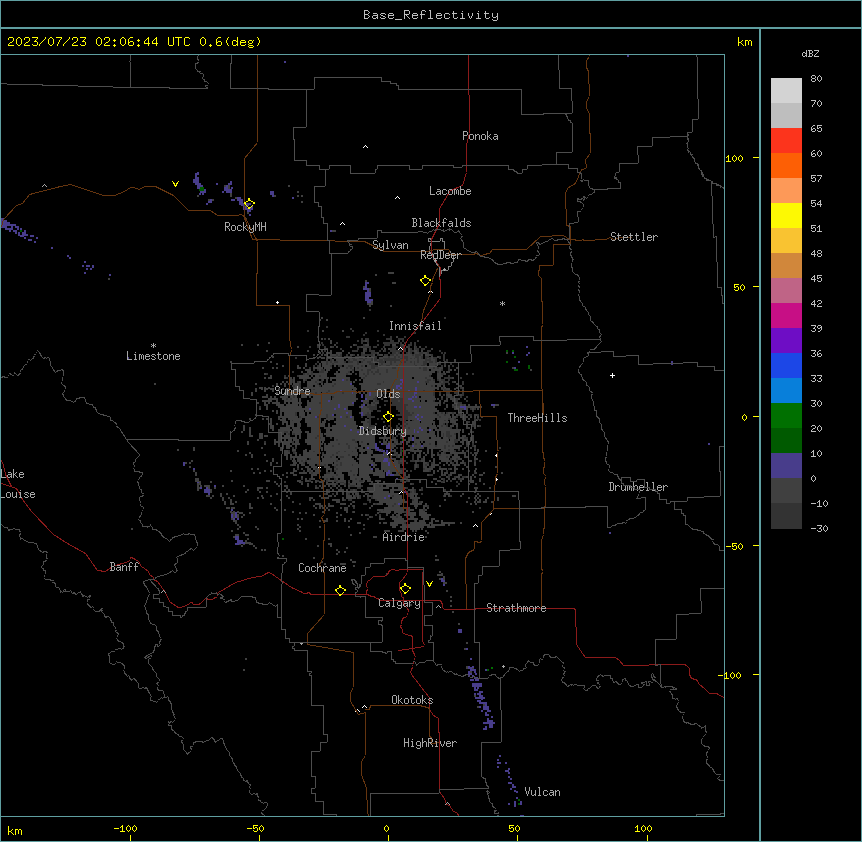Click the Strathmore label
This screenshot has width=862, height=842.
click(x=516, y=608)
